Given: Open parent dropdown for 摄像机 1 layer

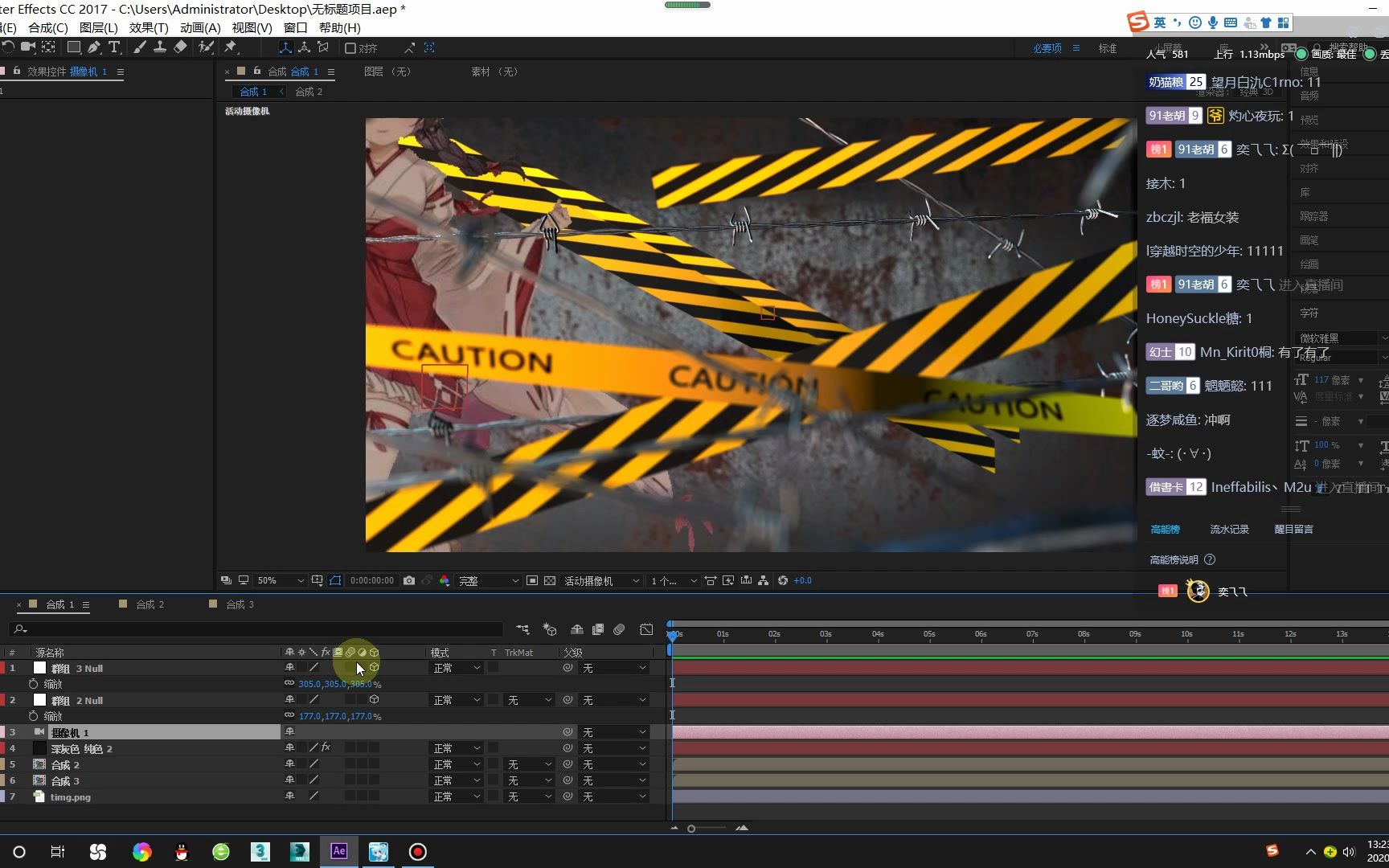Looking at the screenshot, I should coord(614,732).
